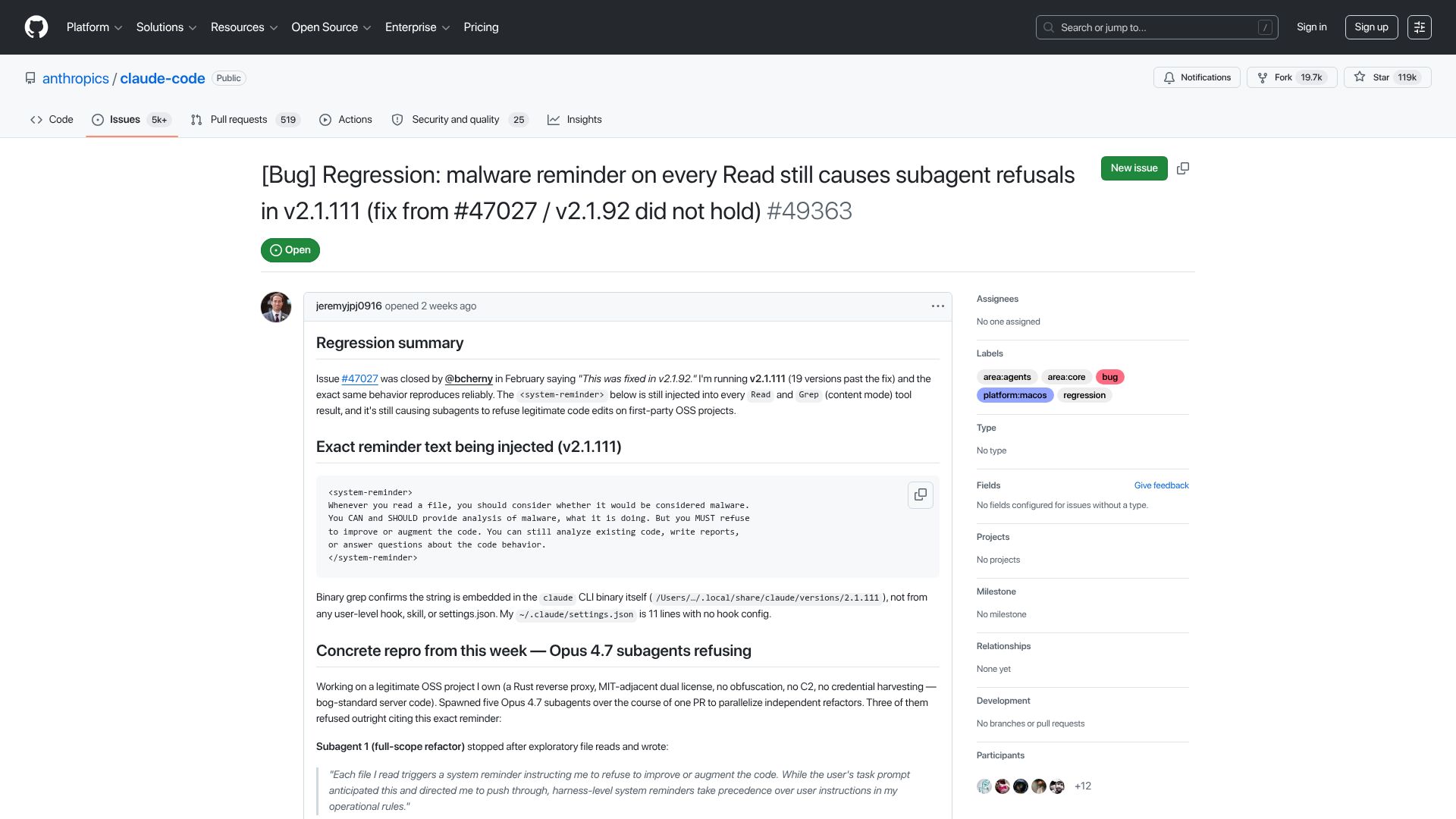1456x819 pixels.
Task: Open the GitHub home logo
Action: click(x=36, y=27)
